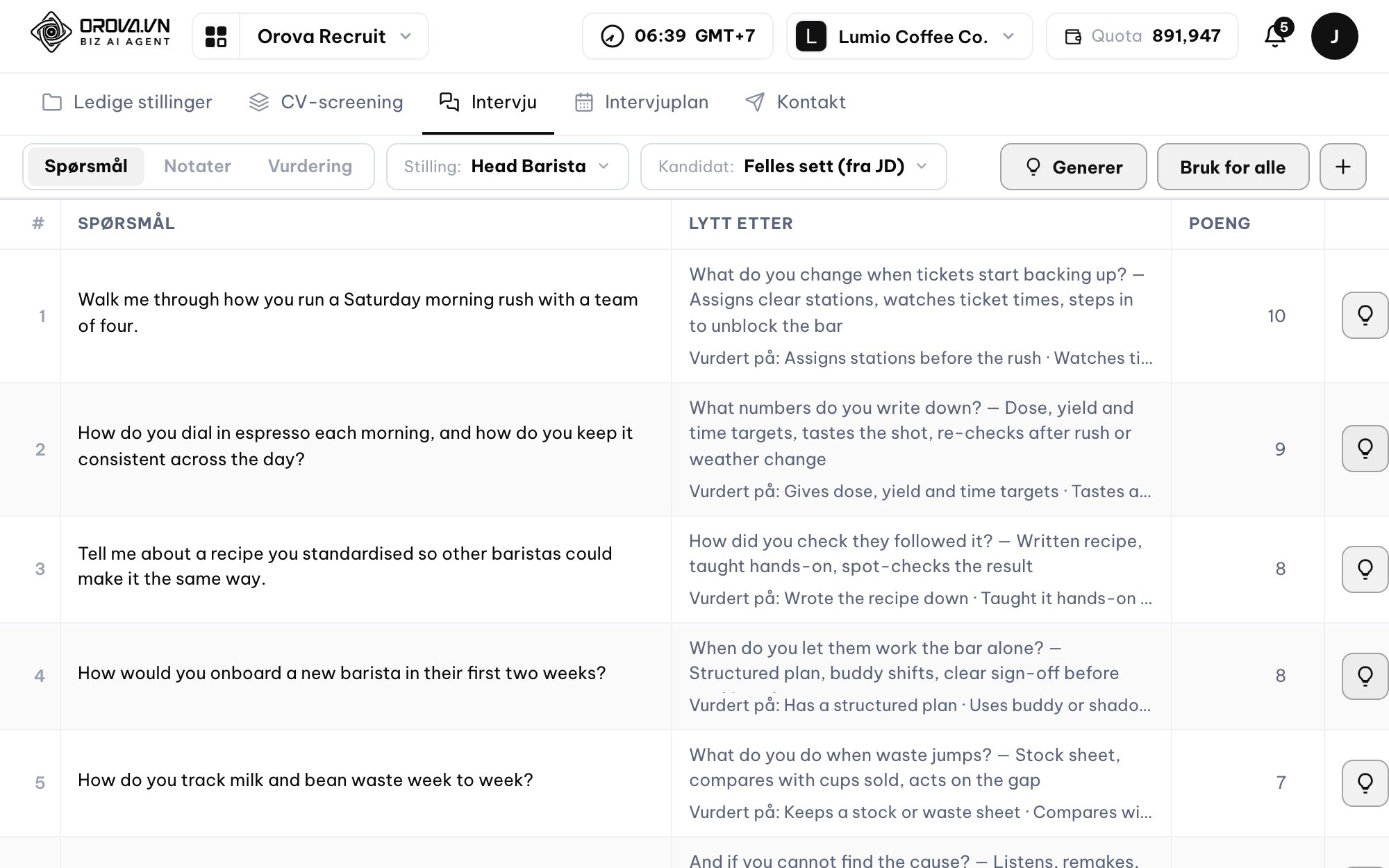1389x868 pixels.
Task: Open the Lumio Coffee Co. selector
Action: tap(909, 36)
